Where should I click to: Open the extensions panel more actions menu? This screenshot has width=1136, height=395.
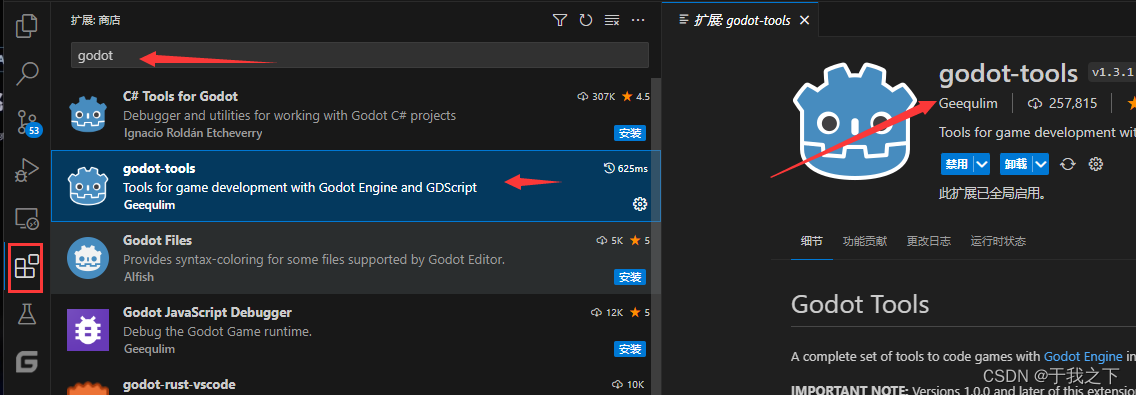pyautogui.click(x=638, y=20)
